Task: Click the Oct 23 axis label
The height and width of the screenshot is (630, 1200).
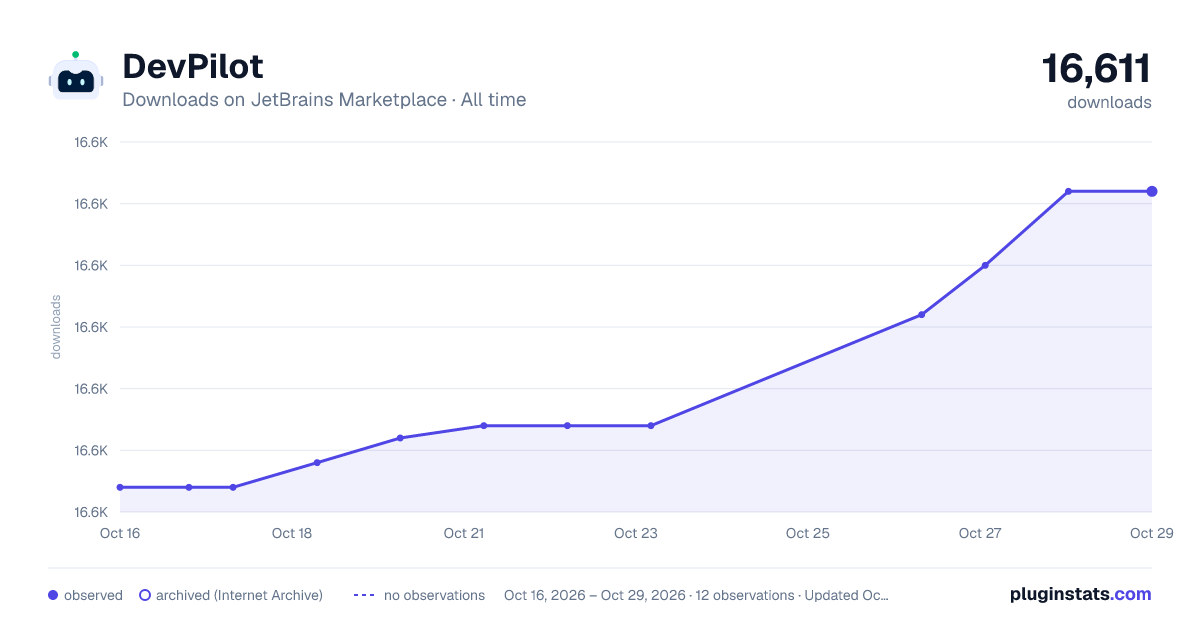Action: click(636, 533)
